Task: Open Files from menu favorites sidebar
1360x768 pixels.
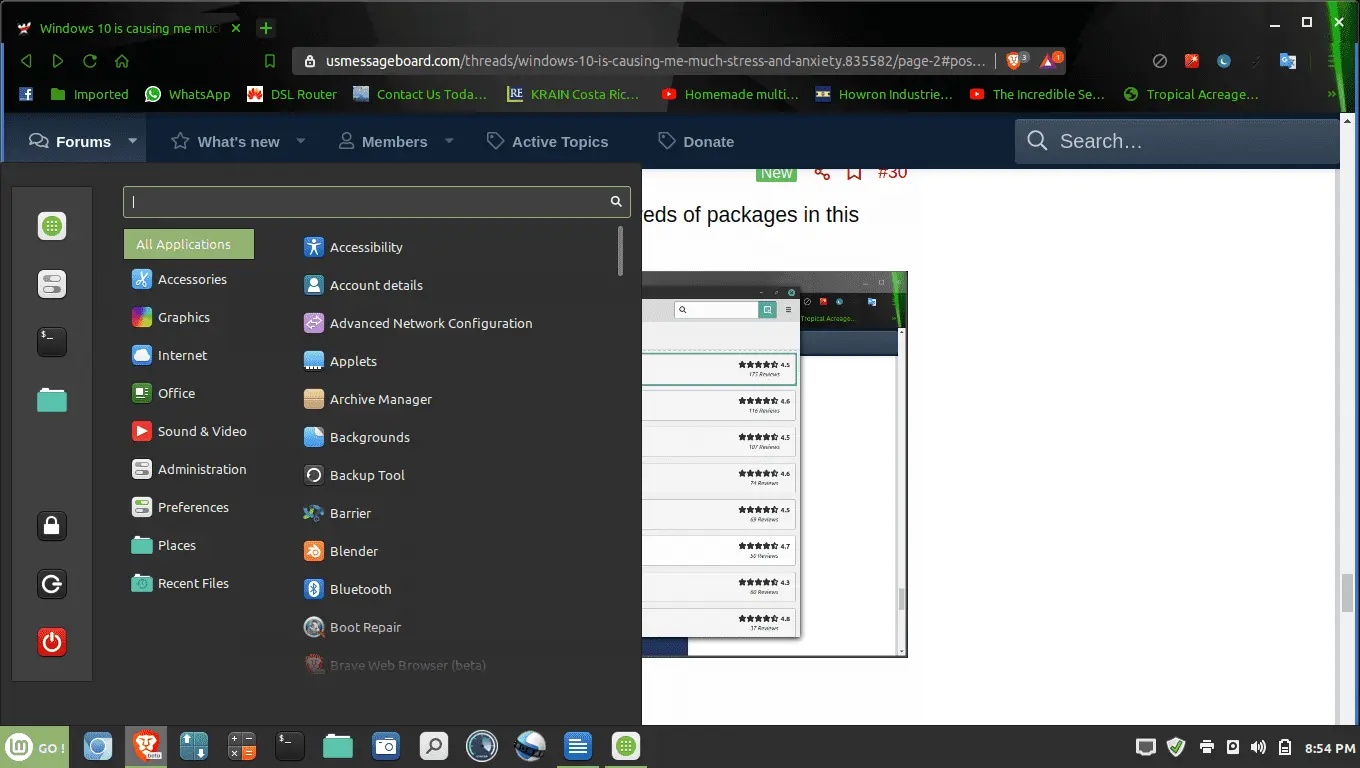Action: coord(52,400)
